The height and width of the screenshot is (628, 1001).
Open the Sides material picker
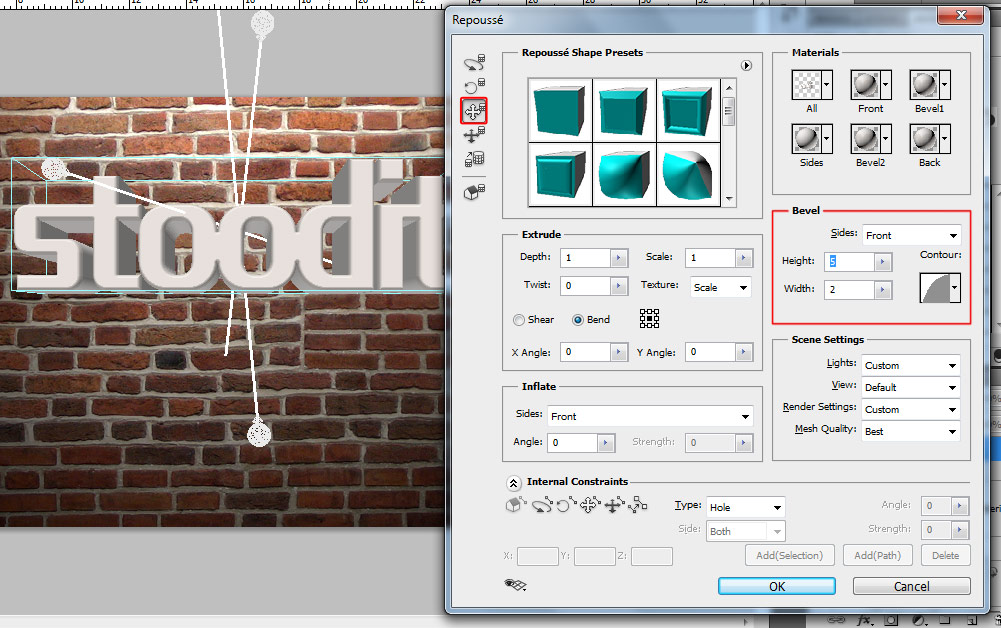pyautogui.click(x=812, y=138)
